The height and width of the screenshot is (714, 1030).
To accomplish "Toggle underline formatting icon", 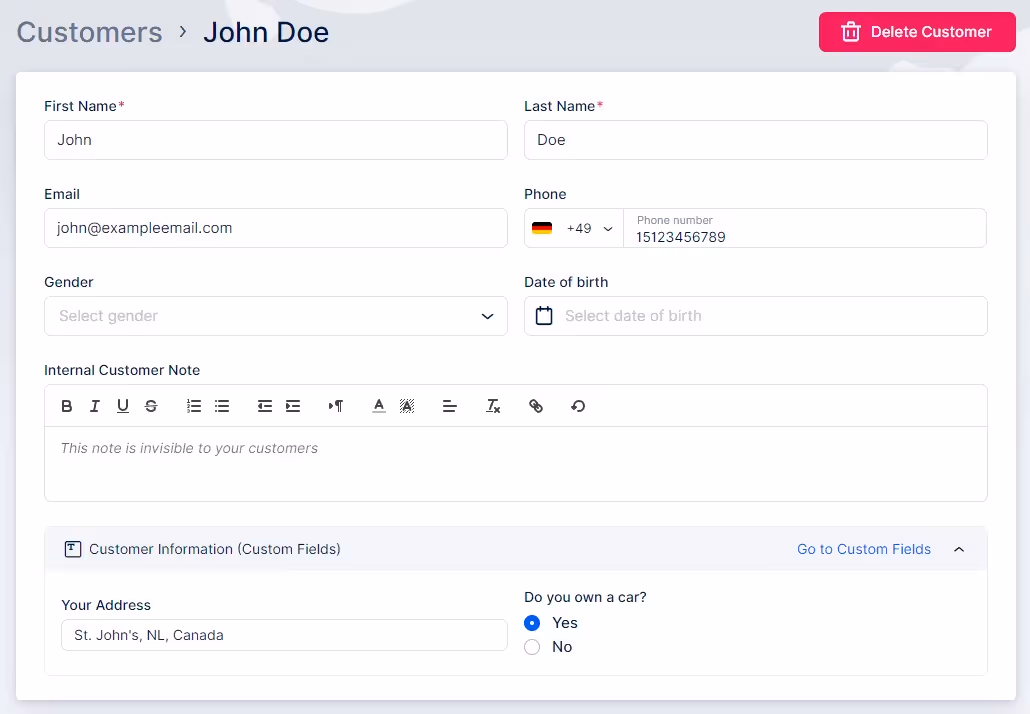I will point(123,406).
